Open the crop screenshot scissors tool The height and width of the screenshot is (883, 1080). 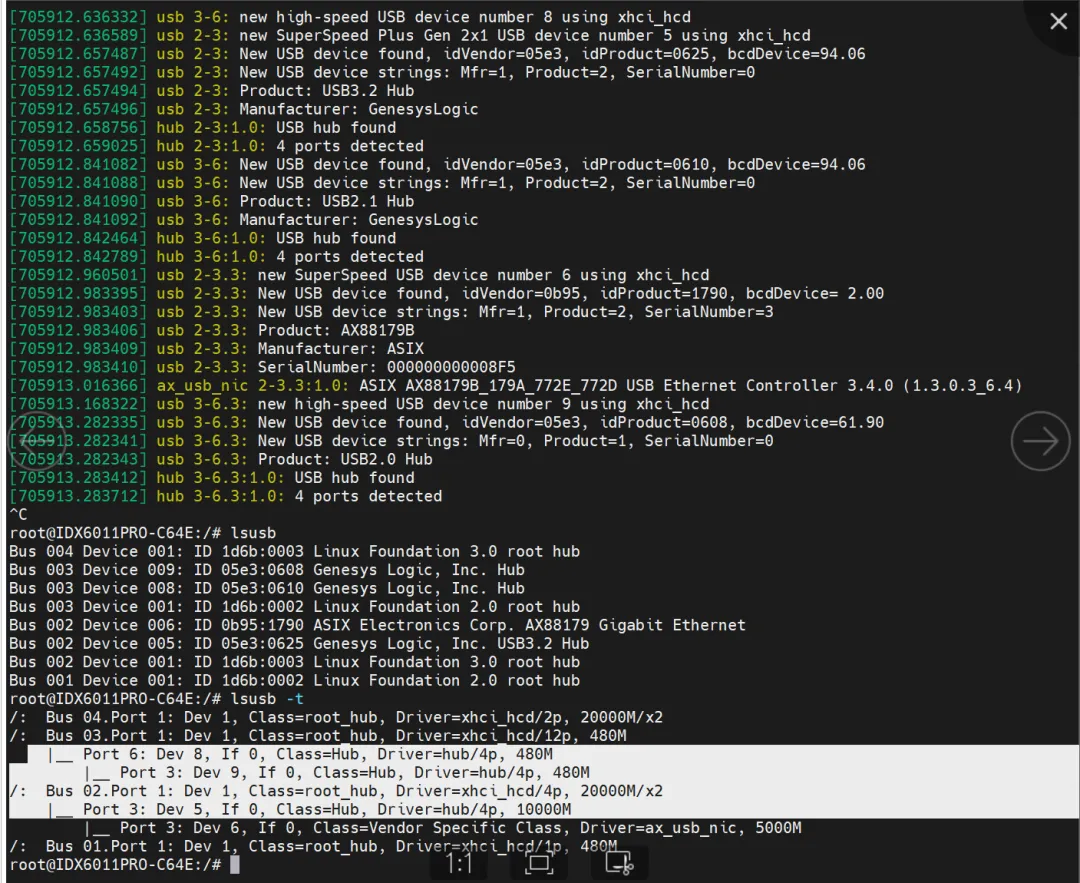pyautogui.click(x=619, y=863)
